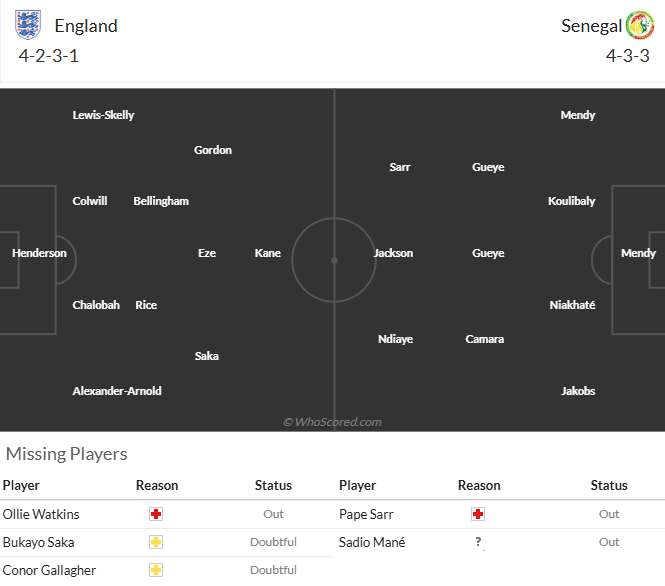Click Sadio Mané's unknown reason question mark
Screen dimensions: 665x586
[x=478, y=542]
